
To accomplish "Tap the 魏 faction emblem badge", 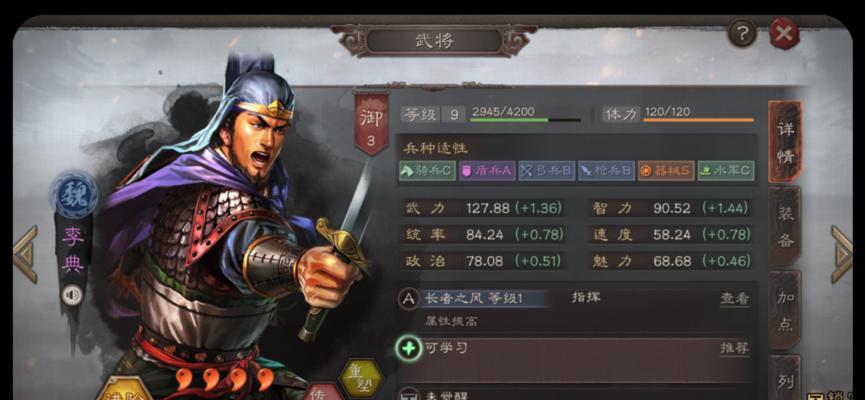I will click(74, 194).
